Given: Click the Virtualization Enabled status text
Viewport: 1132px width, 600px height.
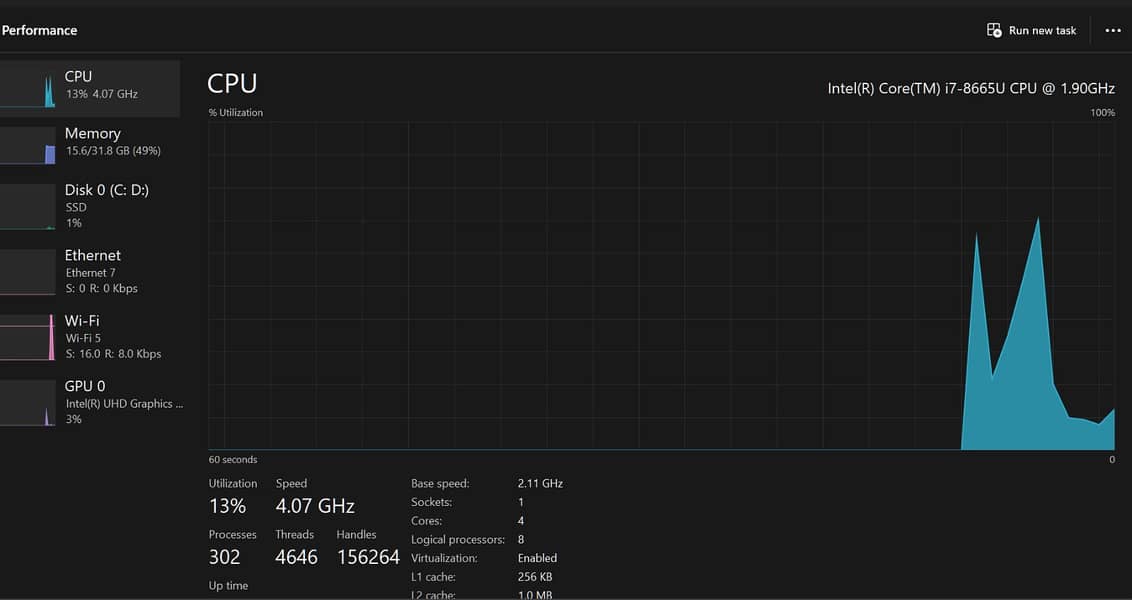Looking at the screenshot, I should (537, 558).
